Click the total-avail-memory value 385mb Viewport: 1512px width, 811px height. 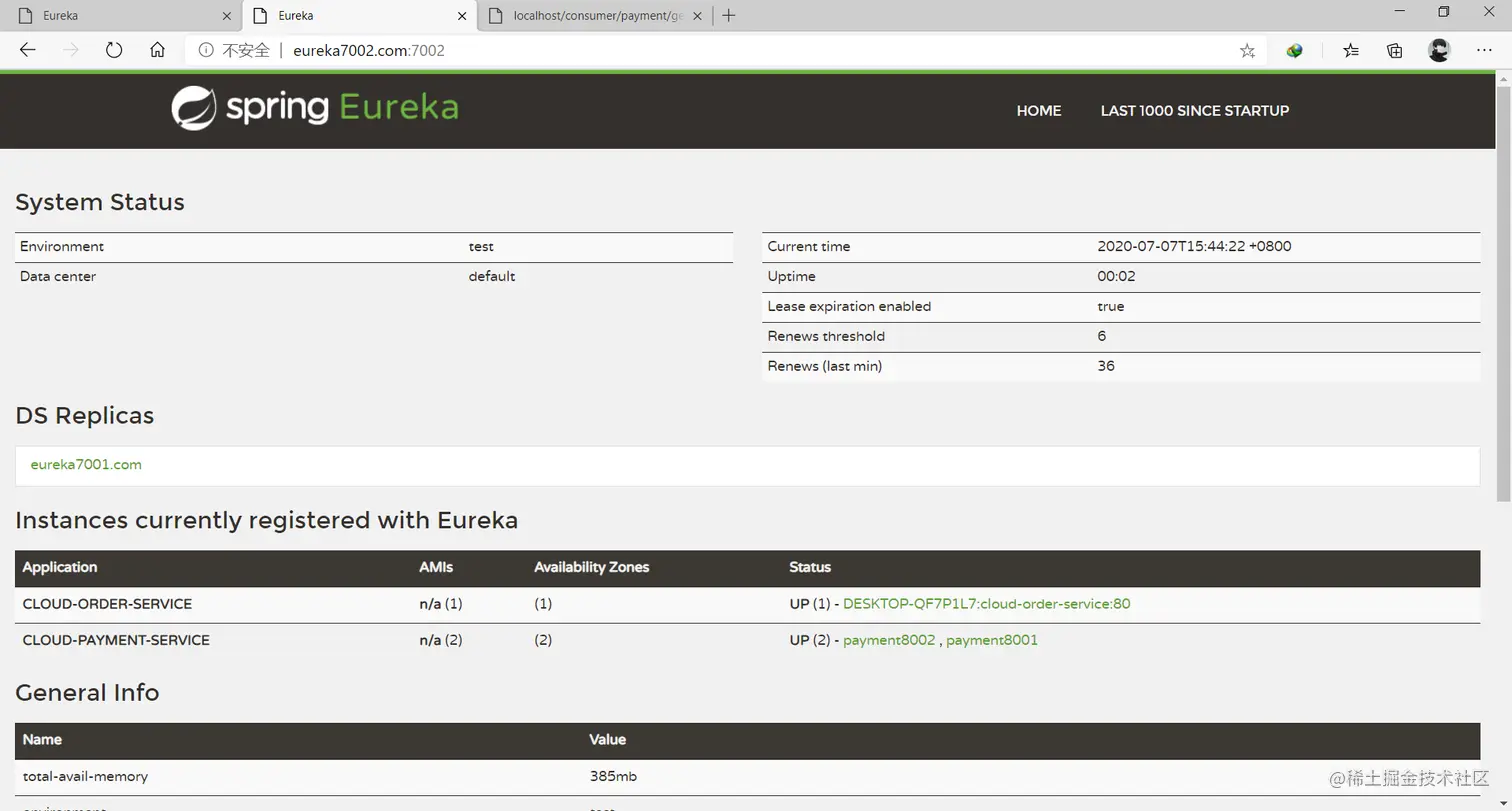[613, 776]
